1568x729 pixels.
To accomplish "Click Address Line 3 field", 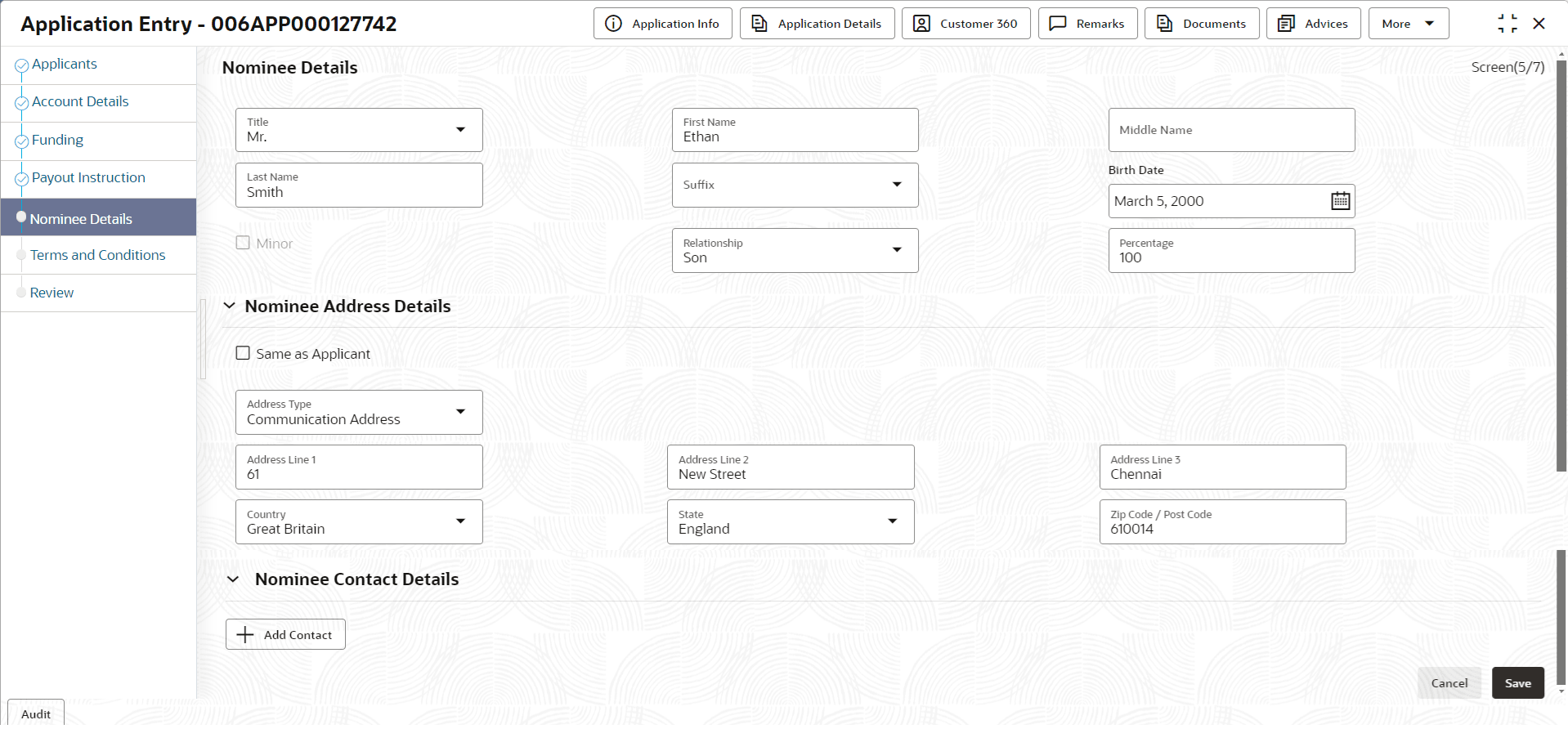I will click(1222, 467).
